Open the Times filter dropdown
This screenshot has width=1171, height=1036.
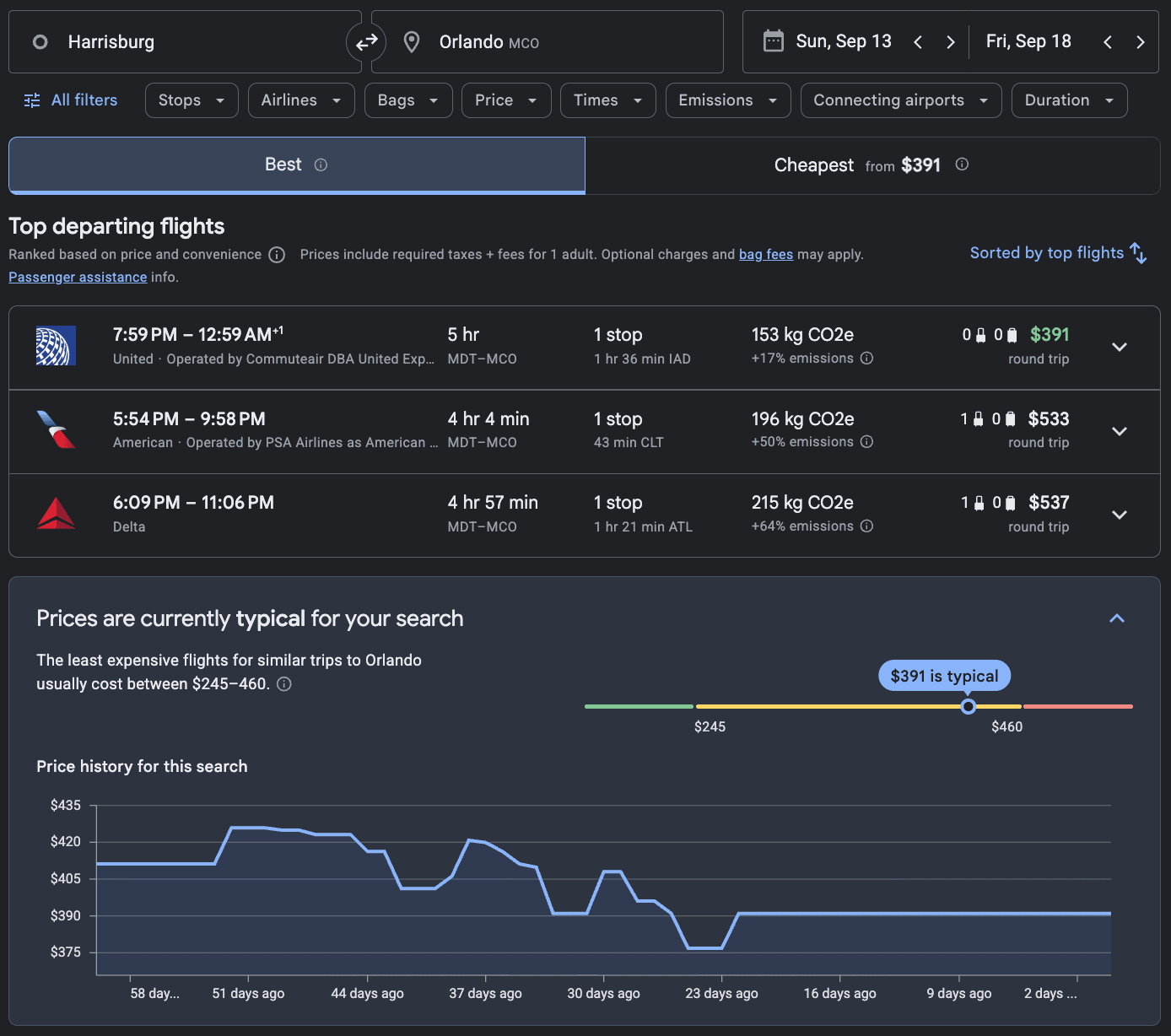pos(608,100)
